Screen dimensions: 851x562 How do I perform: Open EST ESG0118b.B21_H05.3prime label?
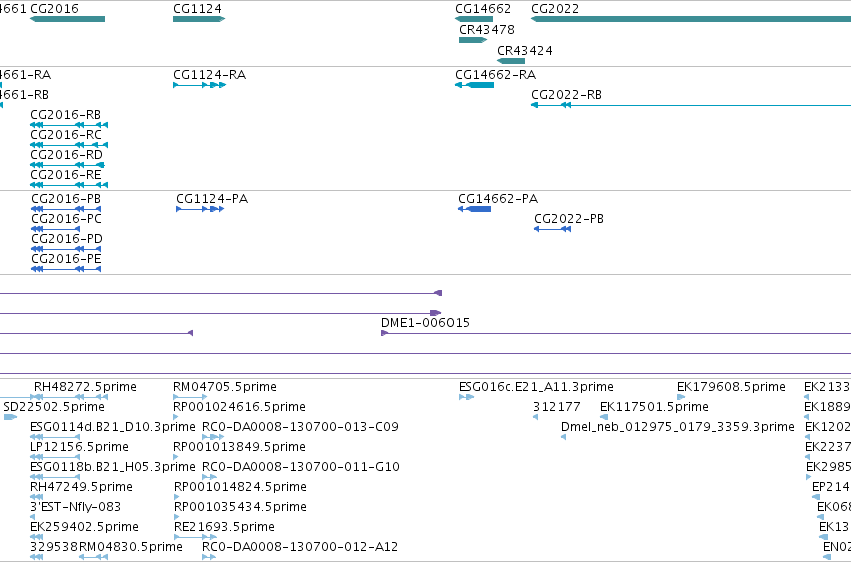[113, 467]
